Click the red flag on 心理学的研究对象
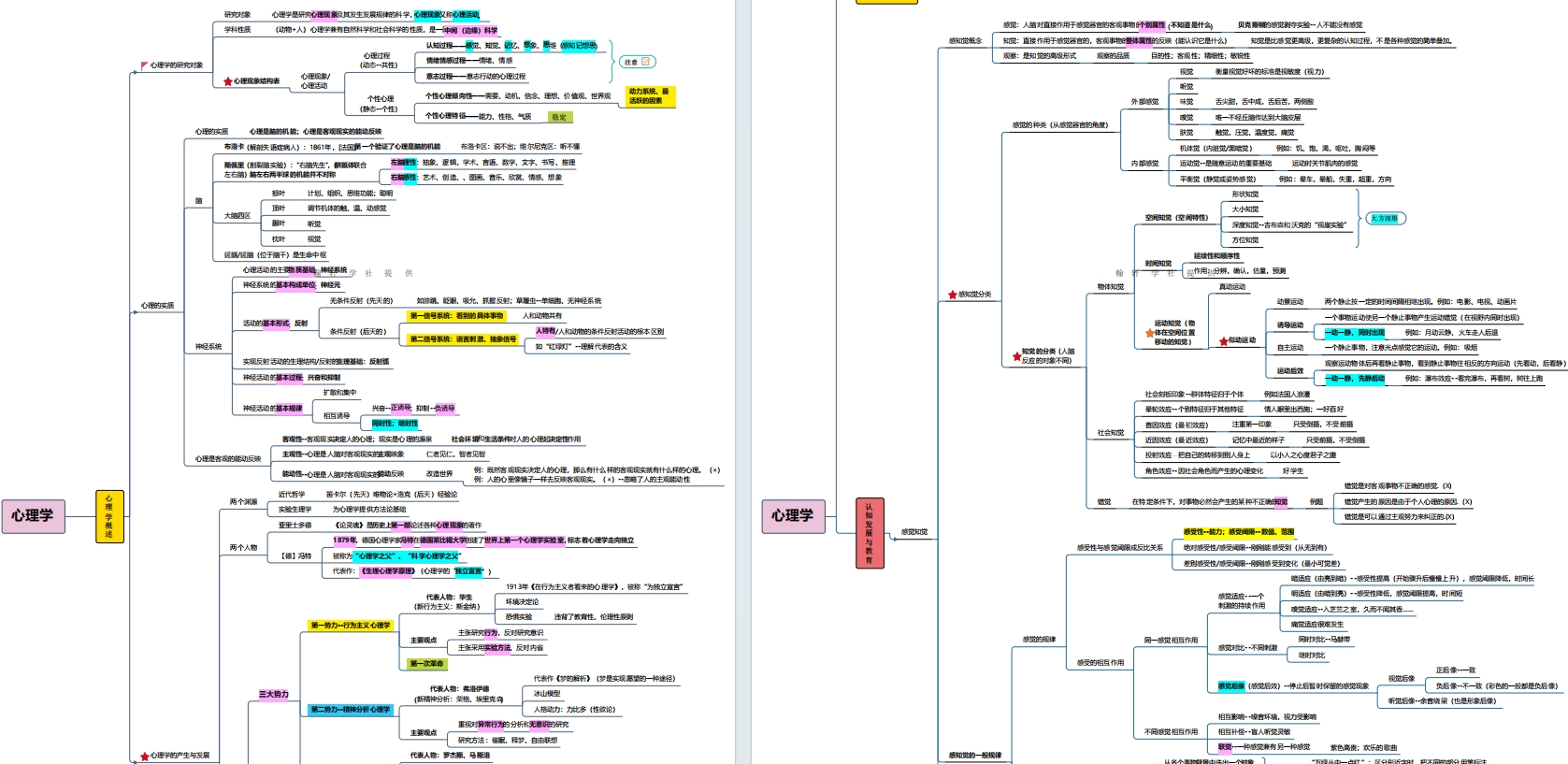 point(144,65)
